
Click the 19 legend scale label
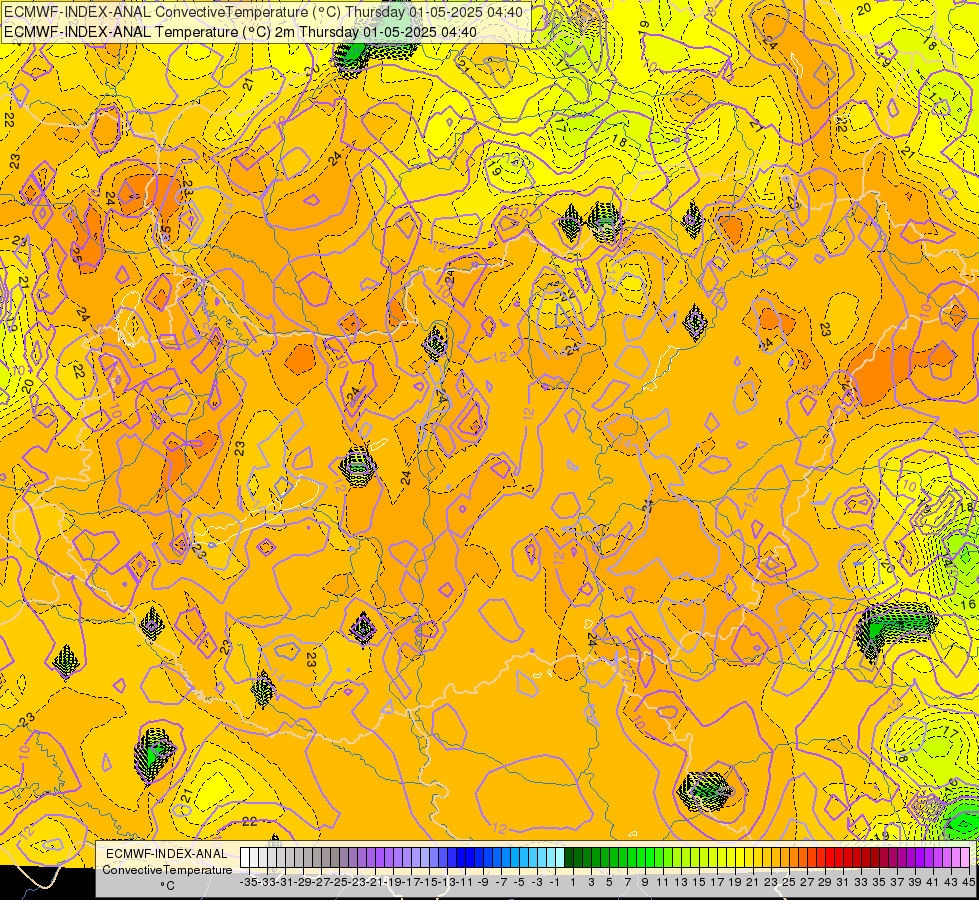point(735,882)
